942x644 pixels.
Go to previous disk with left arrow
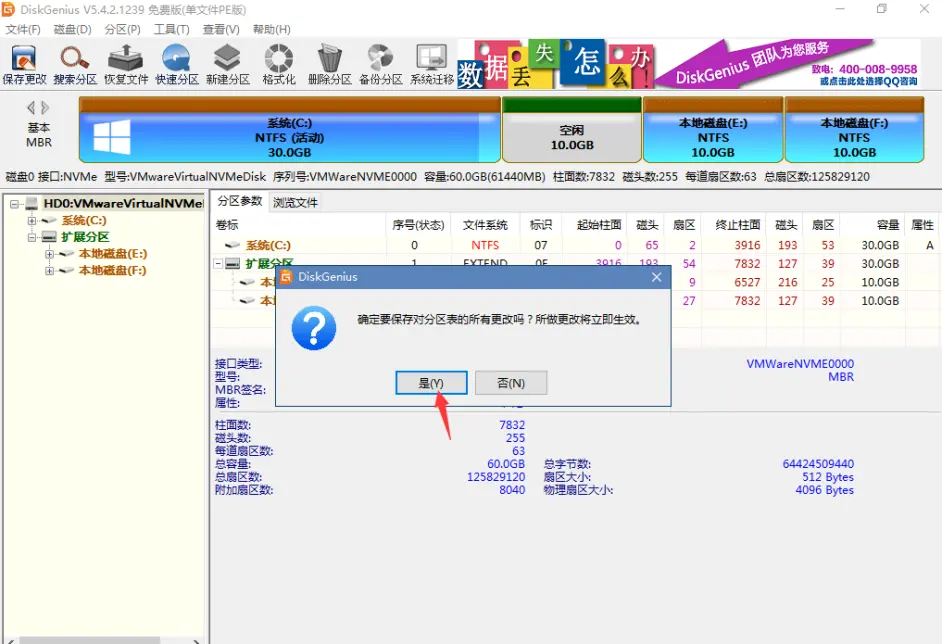(x=31, y=108)
